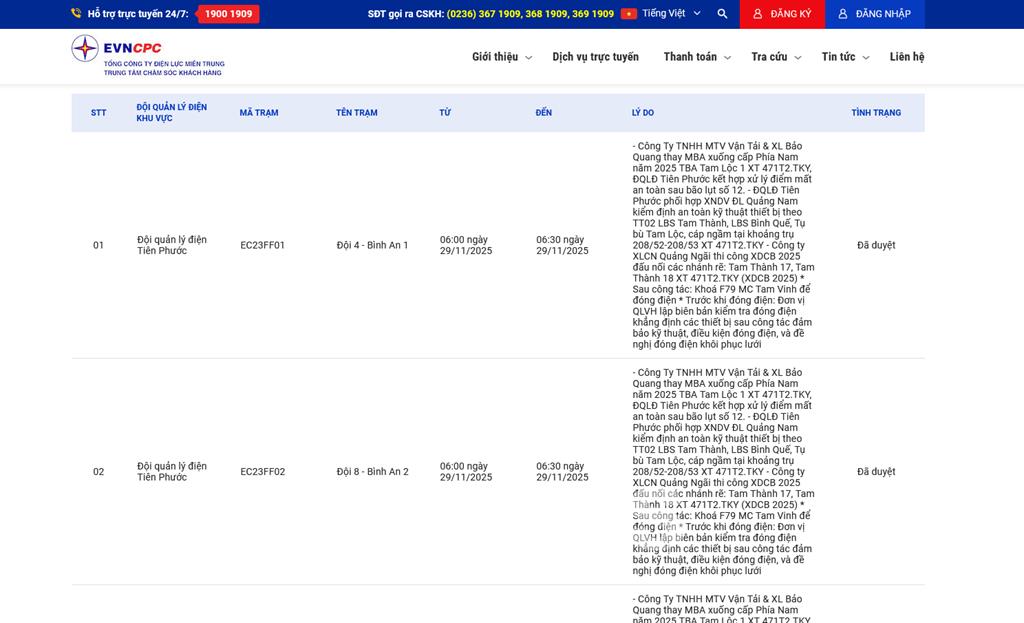The image size is (1024, 623).
Task: Expand the Giới thiệu menu
Action: [501, 57]
